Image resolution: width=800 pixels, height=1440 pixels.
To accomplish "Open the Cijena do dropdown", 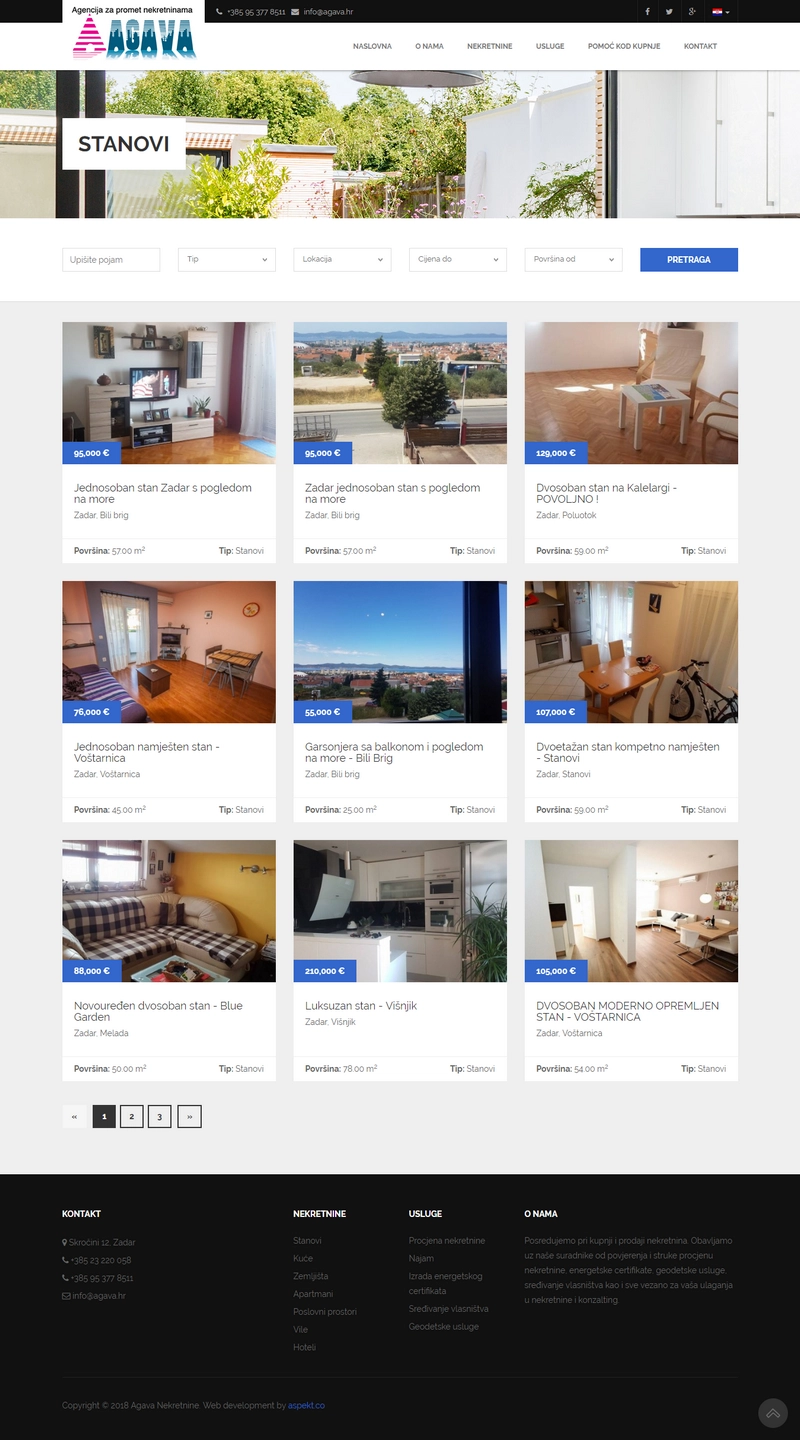I will [x=458, y=259].
